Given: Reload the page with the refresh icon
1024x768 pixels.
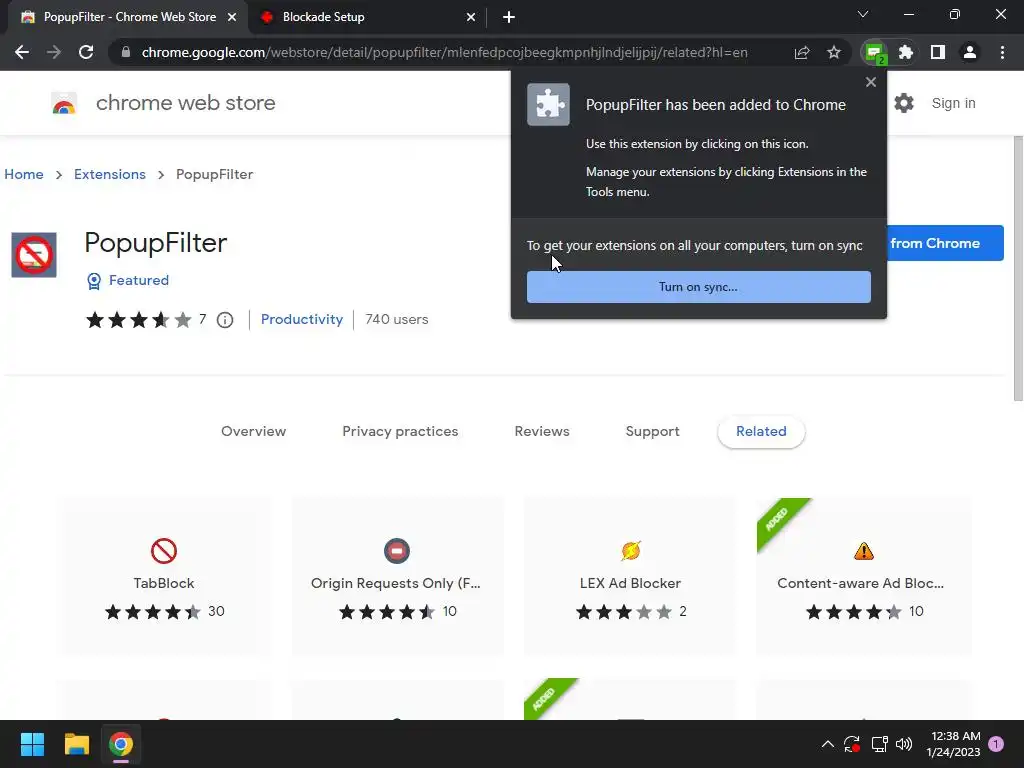Looking at the screenshot, I should (x=86, y=52).
